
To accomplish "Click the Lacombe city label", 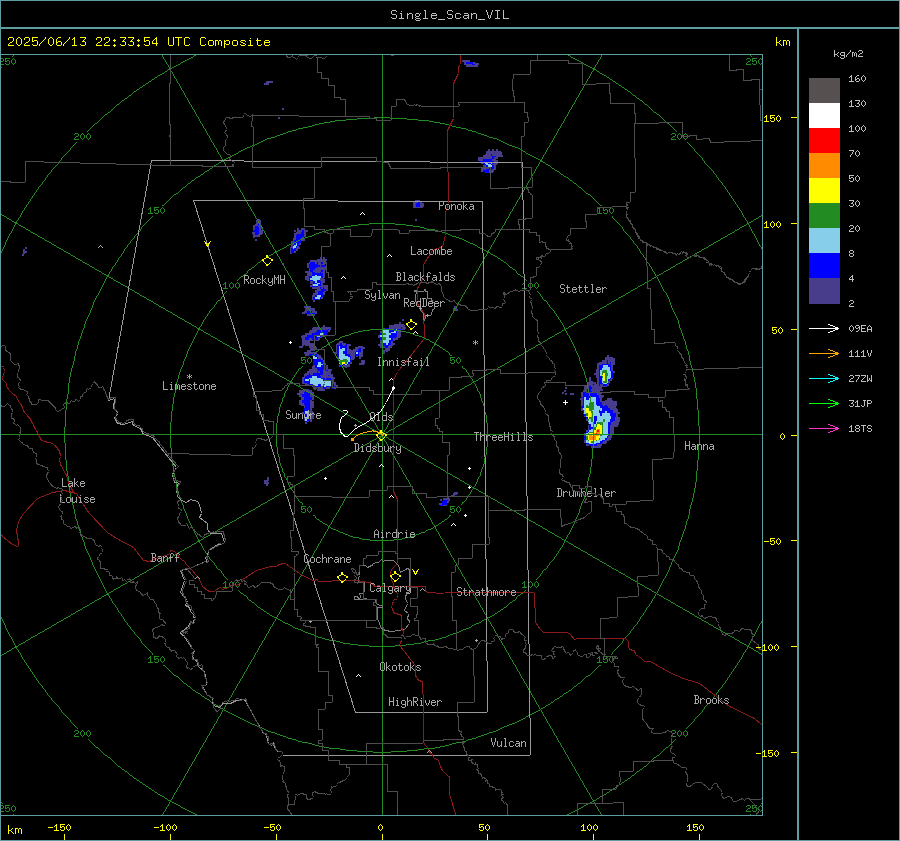I will click(x=431, y=251).
